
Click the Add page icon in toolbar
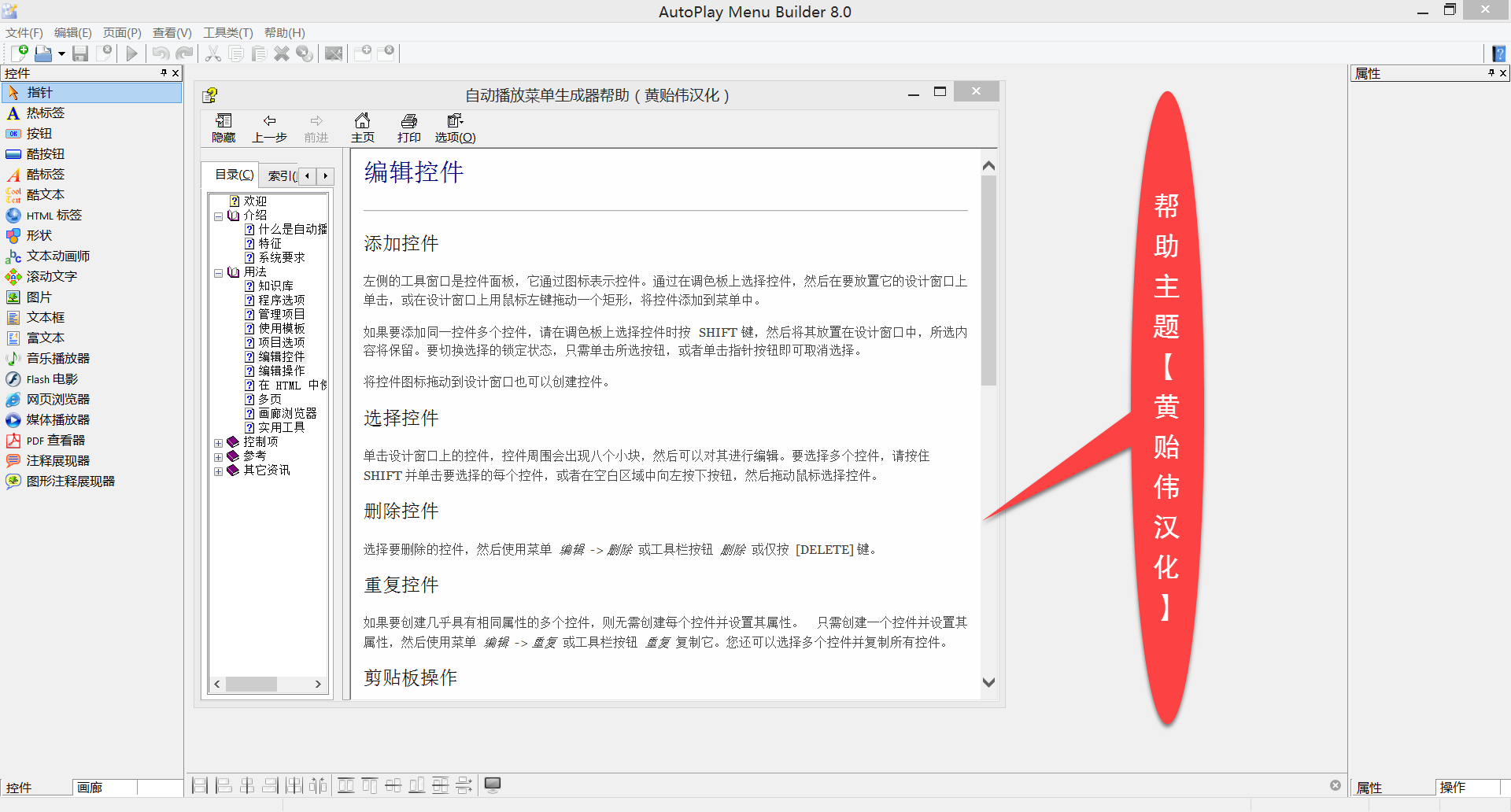pos(363,54)
